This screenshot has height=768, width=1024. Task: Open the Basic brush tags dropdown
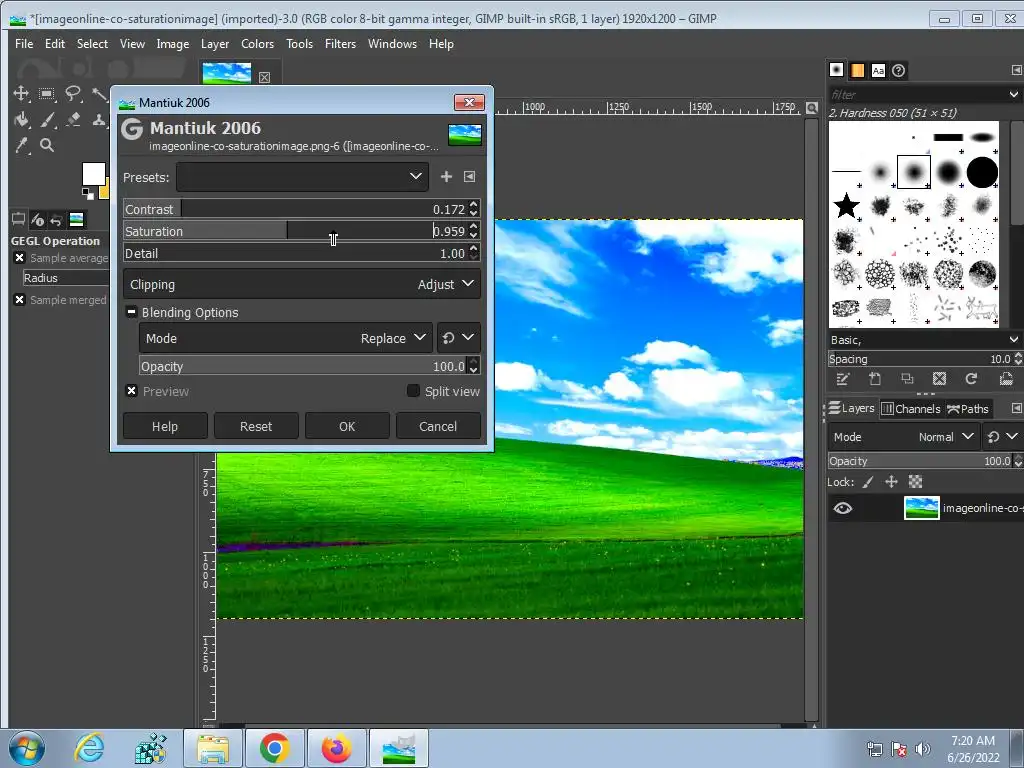1013,340
